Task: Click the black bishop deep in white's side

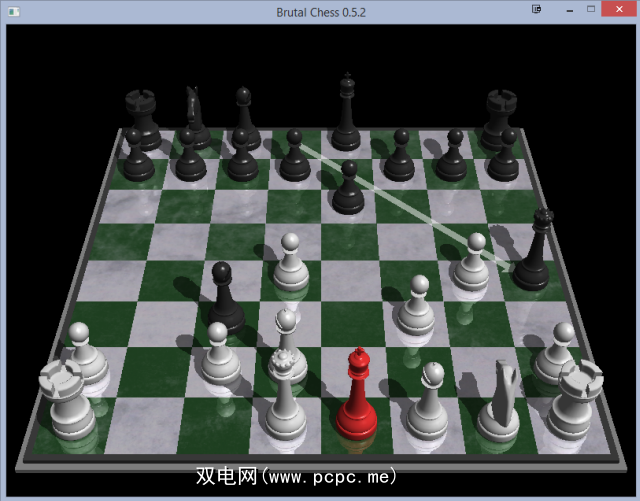Action: tap(226, 298)
